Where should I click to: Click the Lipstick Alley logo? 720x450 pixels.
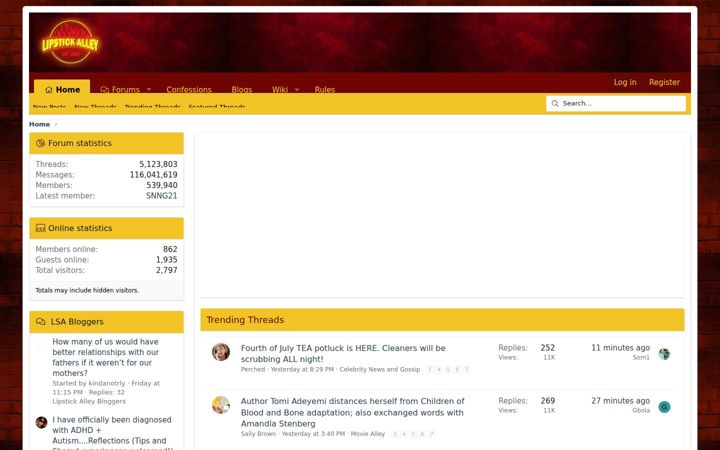click(70, 42)
